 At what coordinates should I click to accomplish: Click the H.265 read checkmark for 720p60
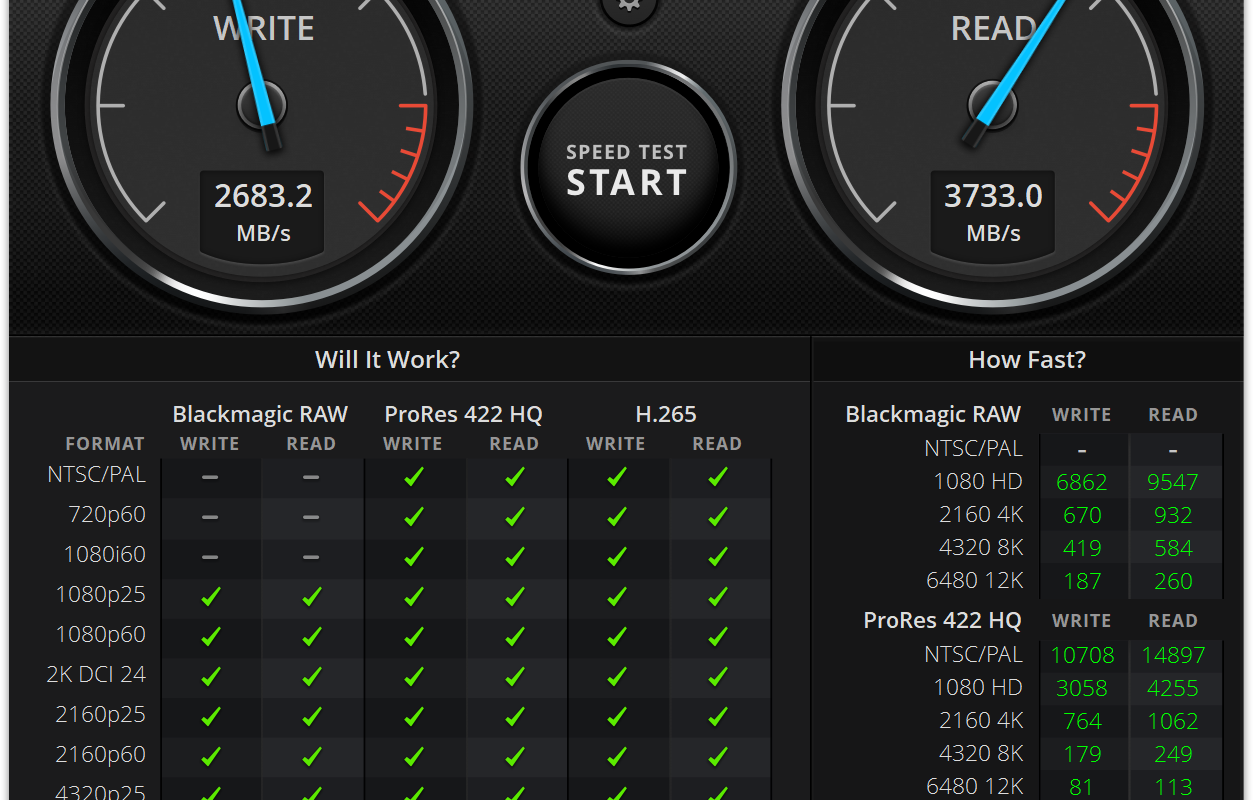tap(718, 517)
